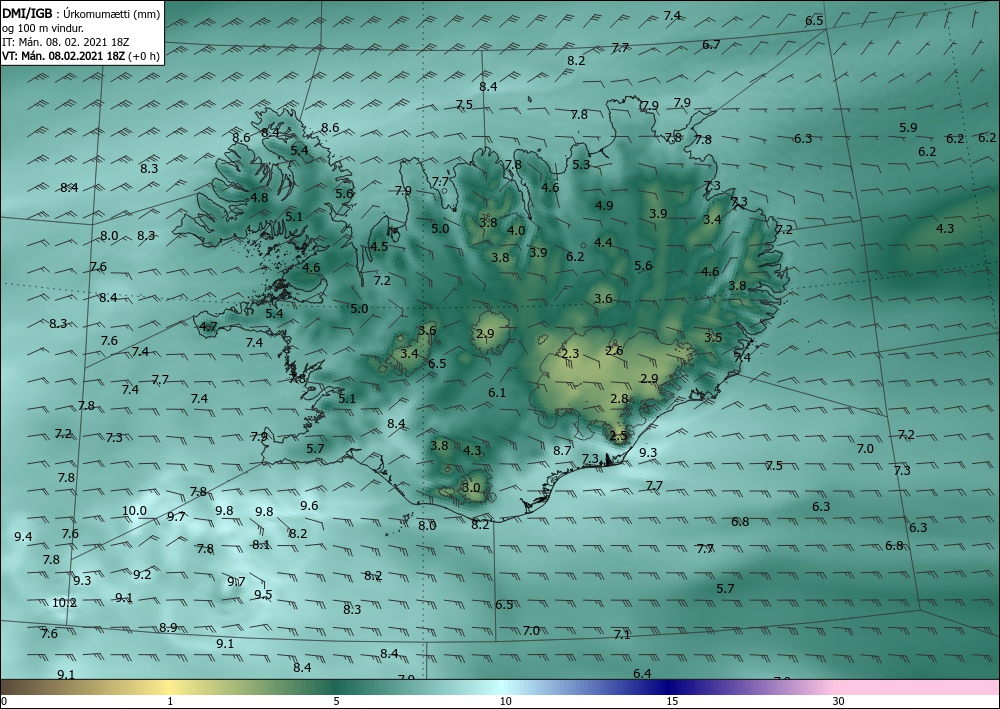Click the 9.4 value label
The width and height of the screenshot is (1000, 709).
(x=23, y=537)
